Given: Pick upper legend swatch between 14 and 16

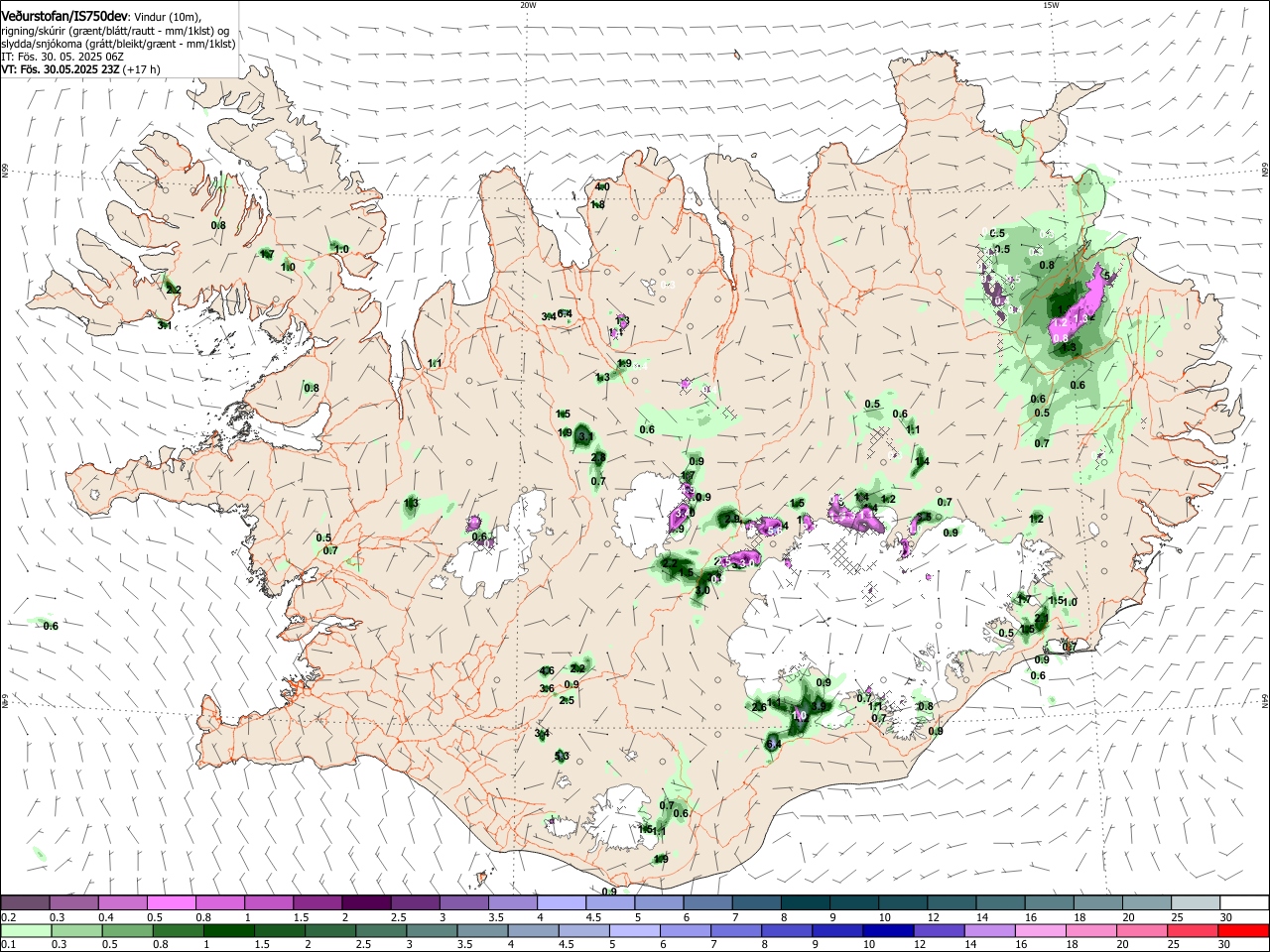Looking at the screenshot, I should click(1000, 903).
